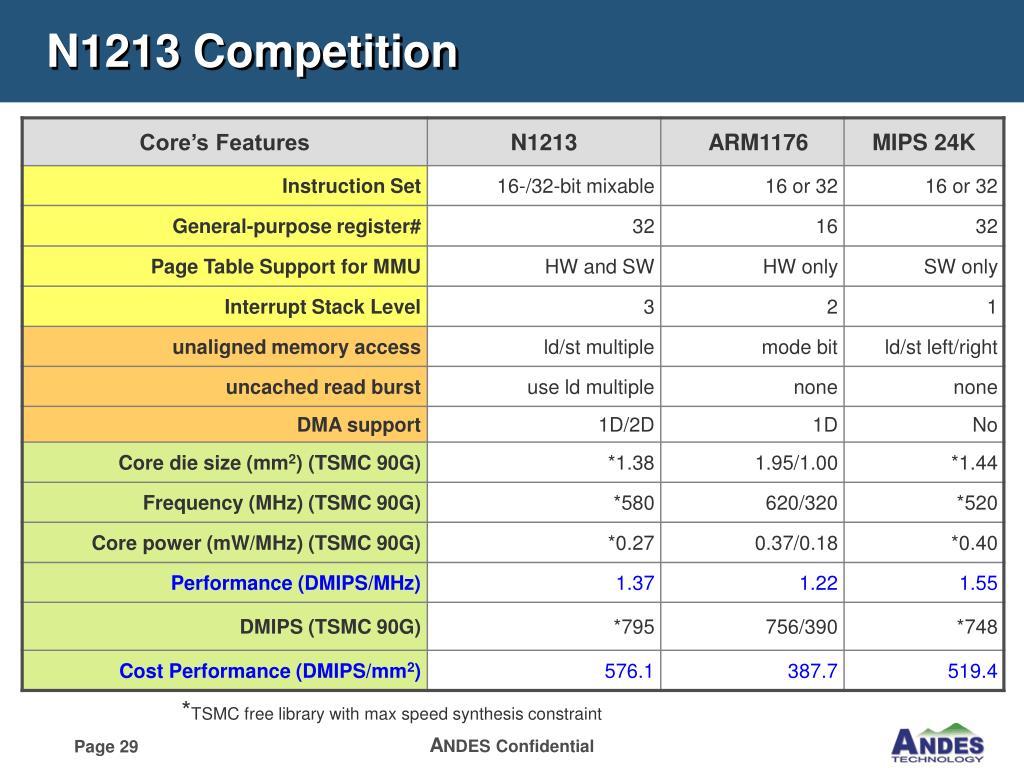Select the Page Table Support for MMU label
Image resolution: width=1024 pixels, height=768 pixels.
tap(285, 266)
